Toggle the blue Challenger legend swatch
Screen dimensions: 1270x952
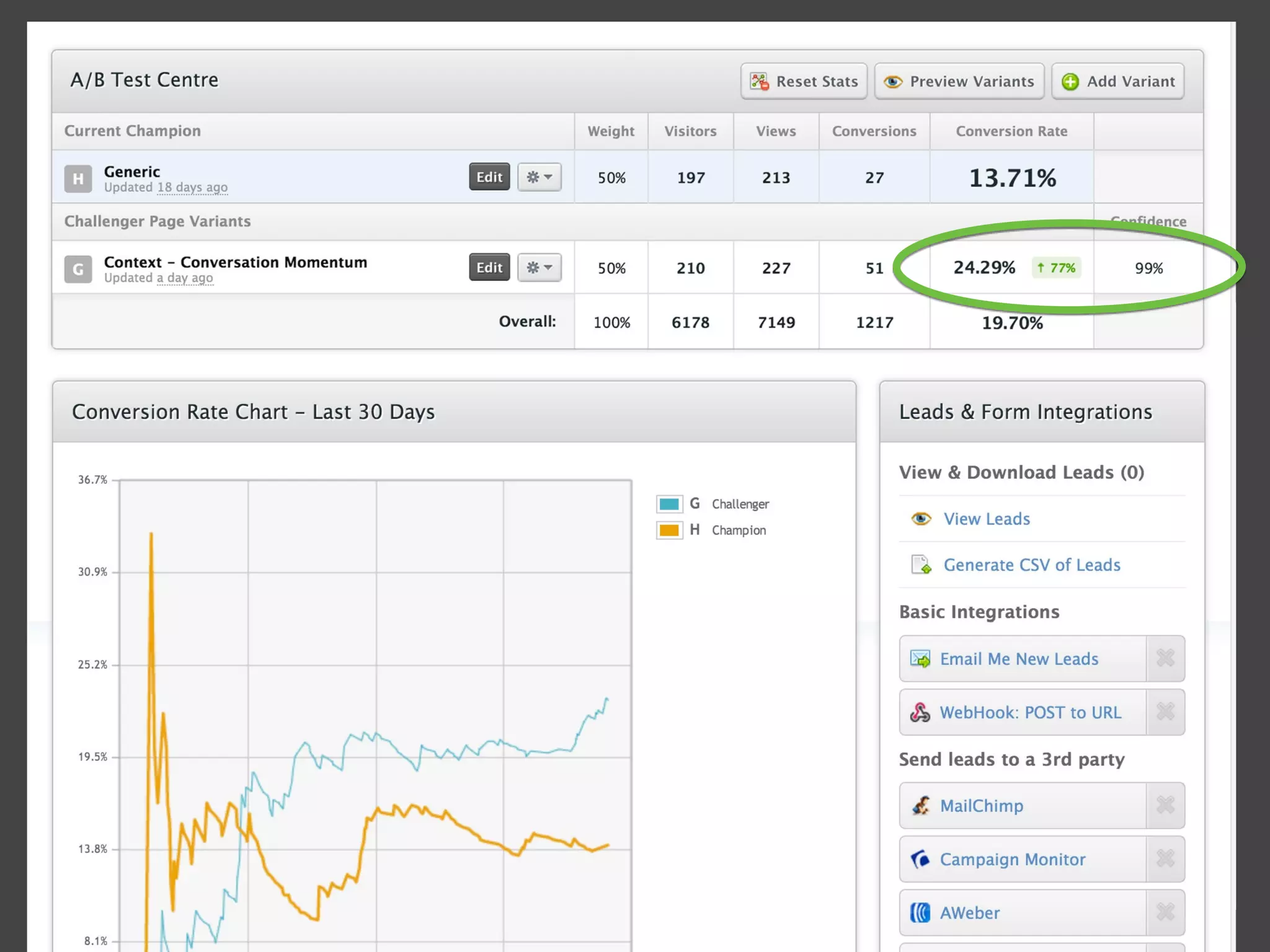point(669,504)
